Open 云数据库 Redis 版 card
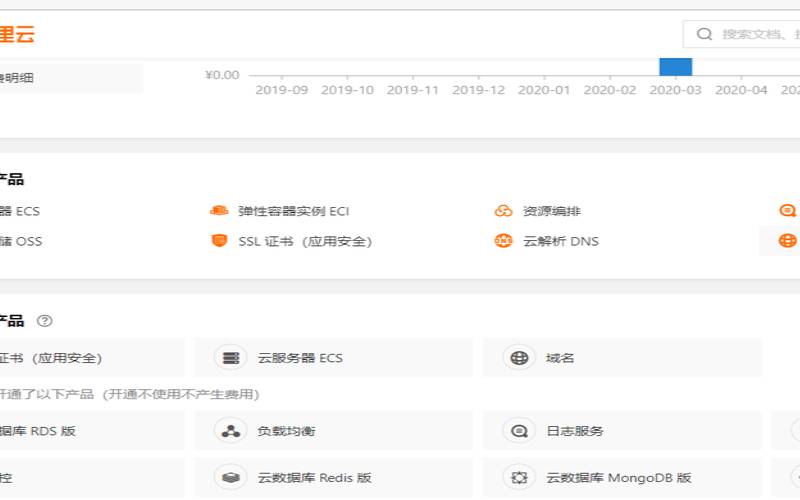Screen dimensions: 800x500 (x=333, y=478)
